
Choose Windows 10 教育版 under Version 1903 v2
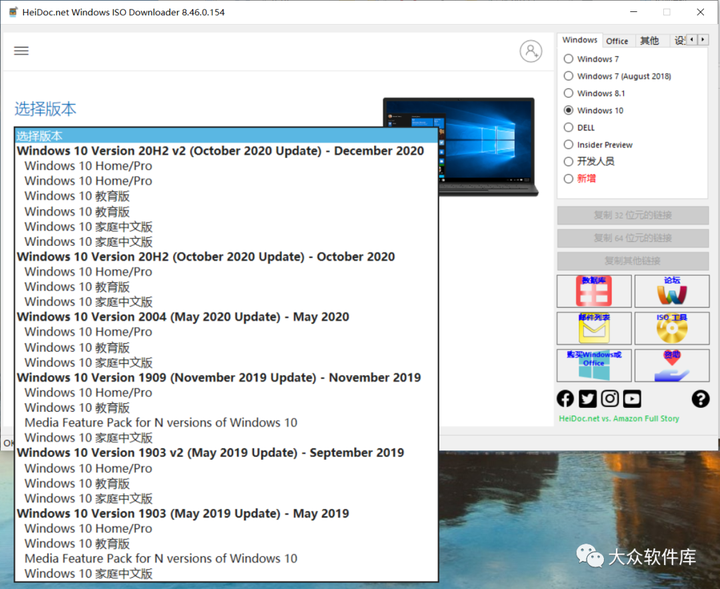coord(226,483)
